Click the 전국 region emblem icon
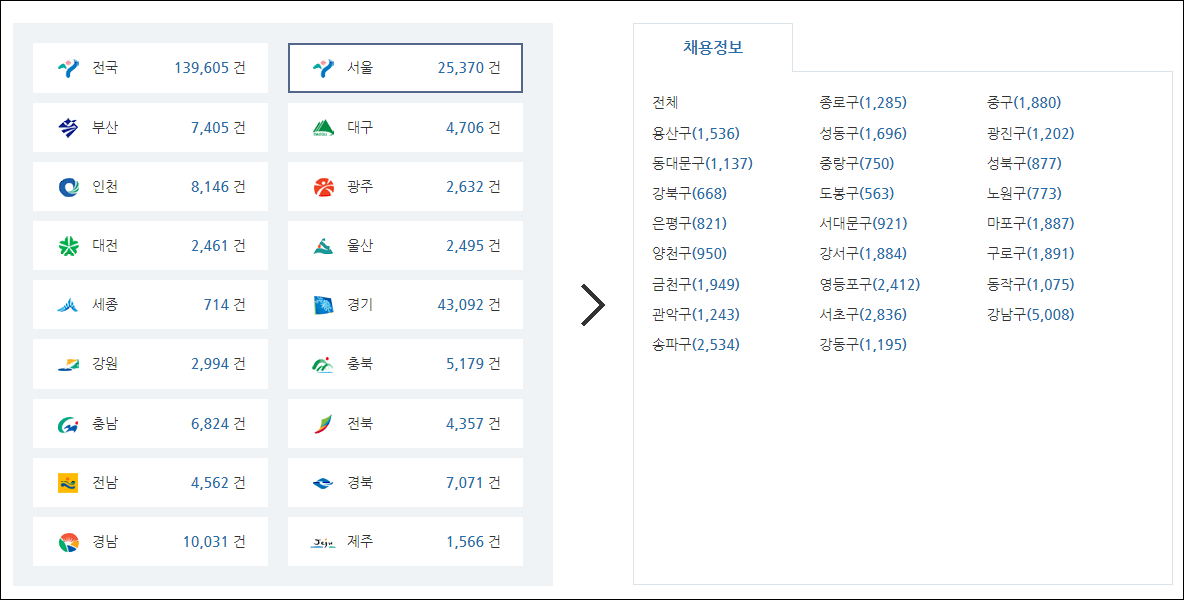 coord(68,69)
